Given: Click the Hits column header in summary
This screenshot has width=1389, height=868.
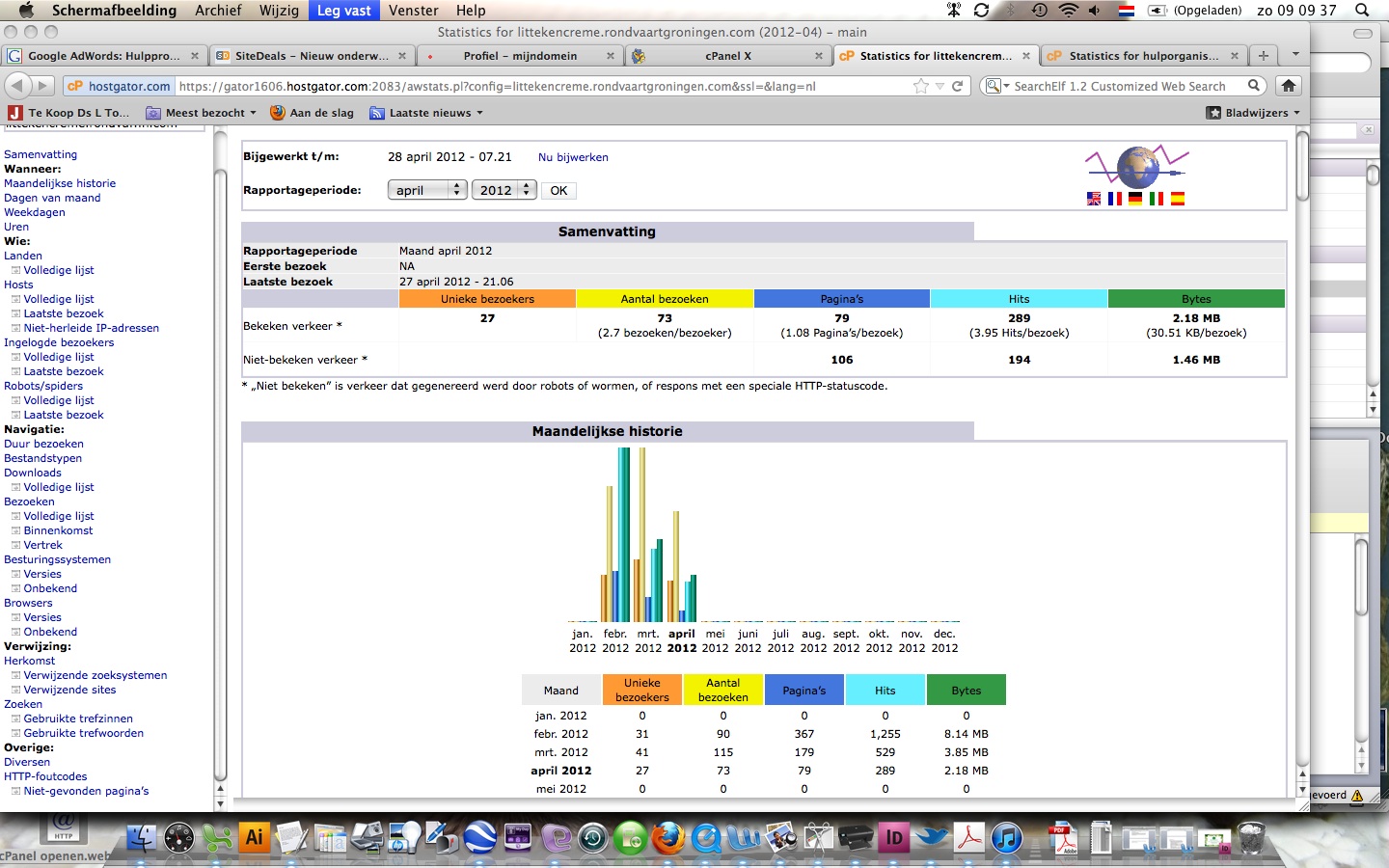Looking at the screenshot, I should (1020, 299).
